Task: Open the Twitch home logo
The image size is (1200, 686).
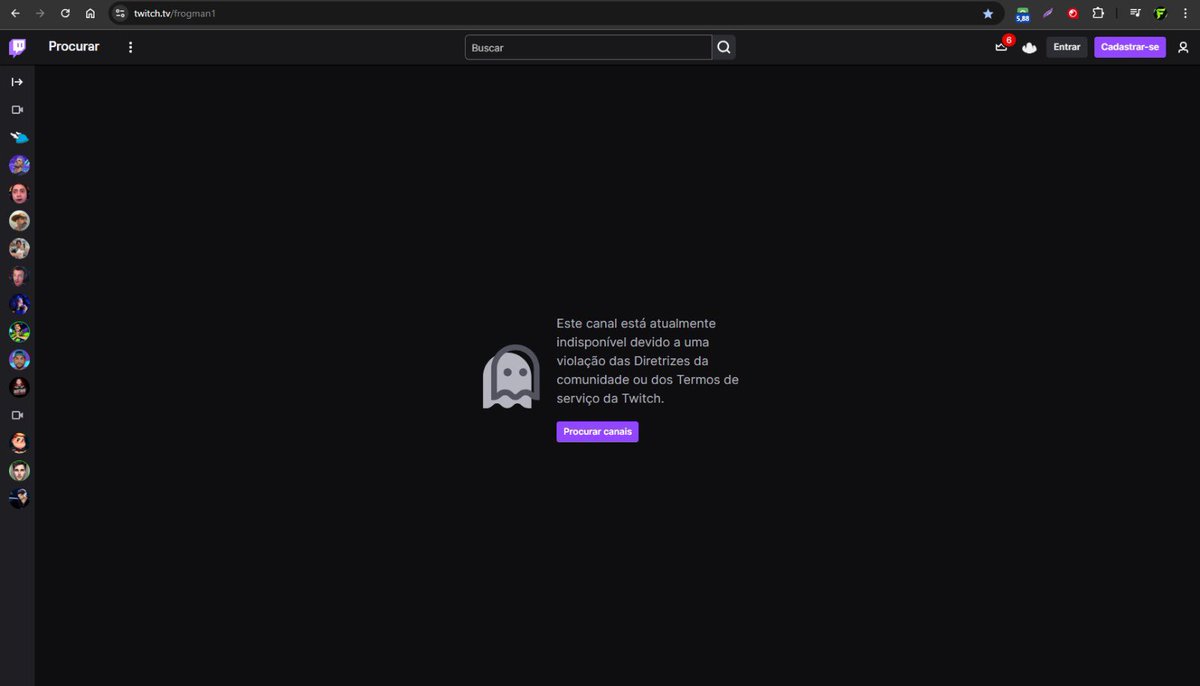Action: (x=16, y=46)
